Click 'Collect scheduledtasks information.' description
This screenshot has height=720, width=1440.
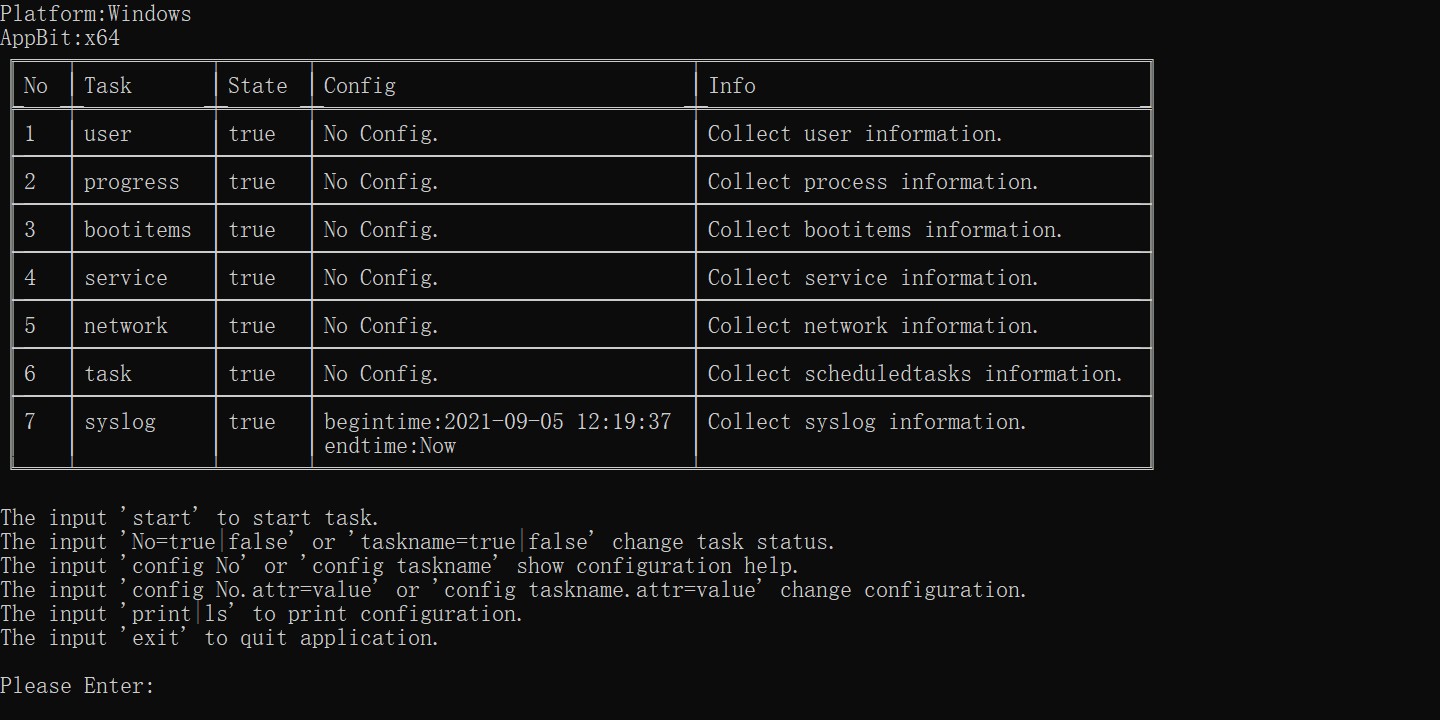click(x=915, y=374)
